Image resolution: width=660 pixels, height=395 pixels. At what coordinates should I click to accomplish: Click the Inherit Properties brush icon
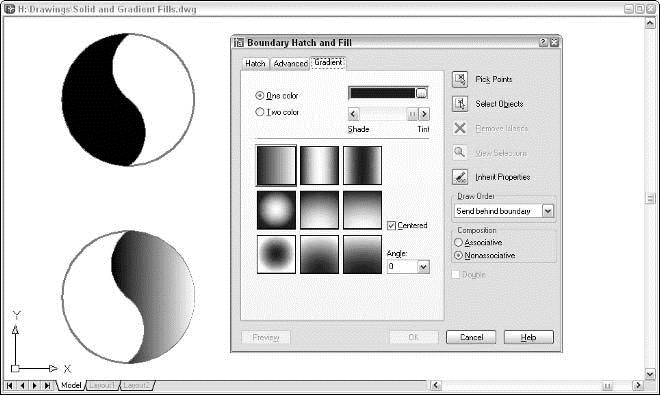[460, 177]
